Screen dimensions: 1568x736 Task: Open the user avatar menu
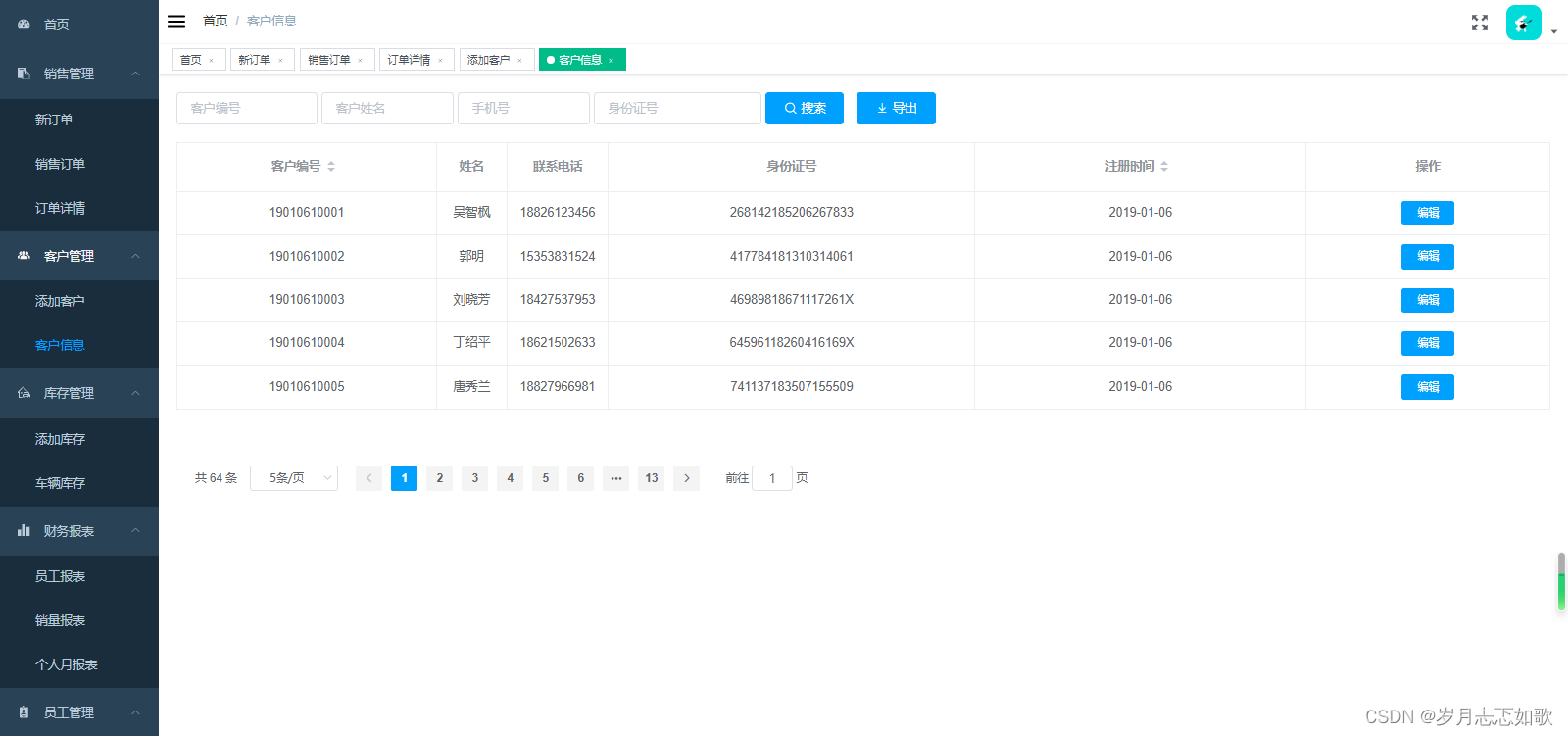(1523, 23)
